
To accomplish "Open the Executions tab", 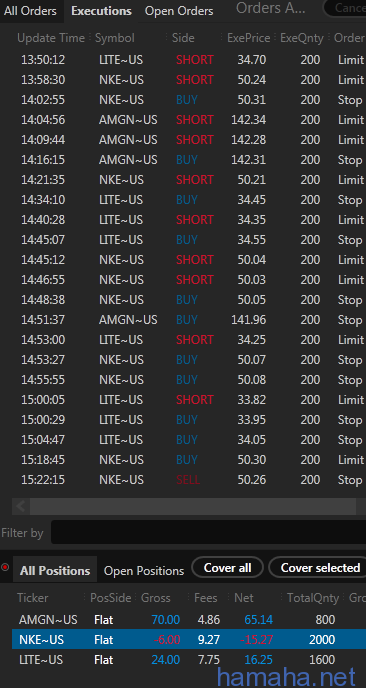I will coord(101,11).
